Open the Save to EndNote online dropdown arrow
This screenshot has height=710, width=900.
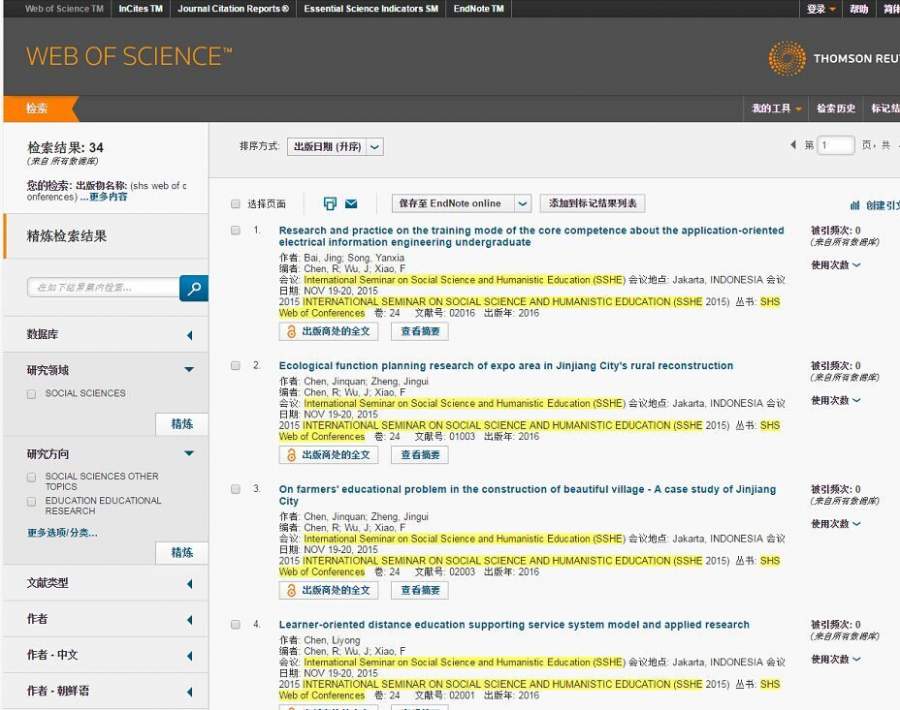(522, 203)
